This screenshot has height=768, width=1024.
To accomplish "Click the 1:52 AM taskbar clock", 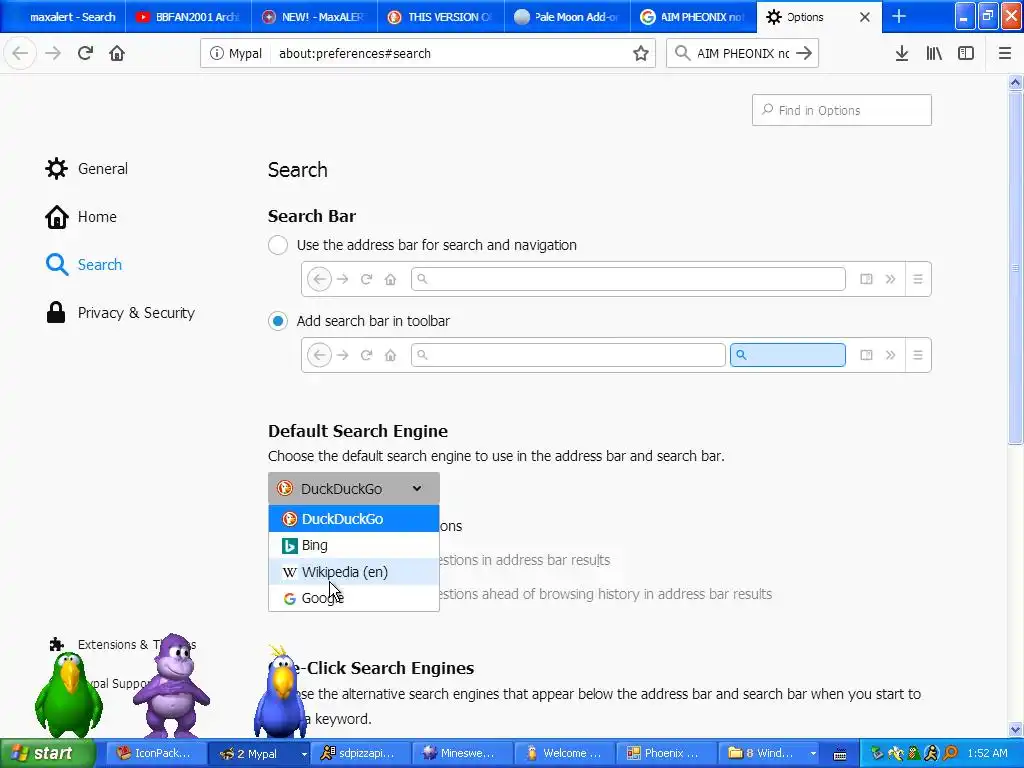I will point(987,754).
